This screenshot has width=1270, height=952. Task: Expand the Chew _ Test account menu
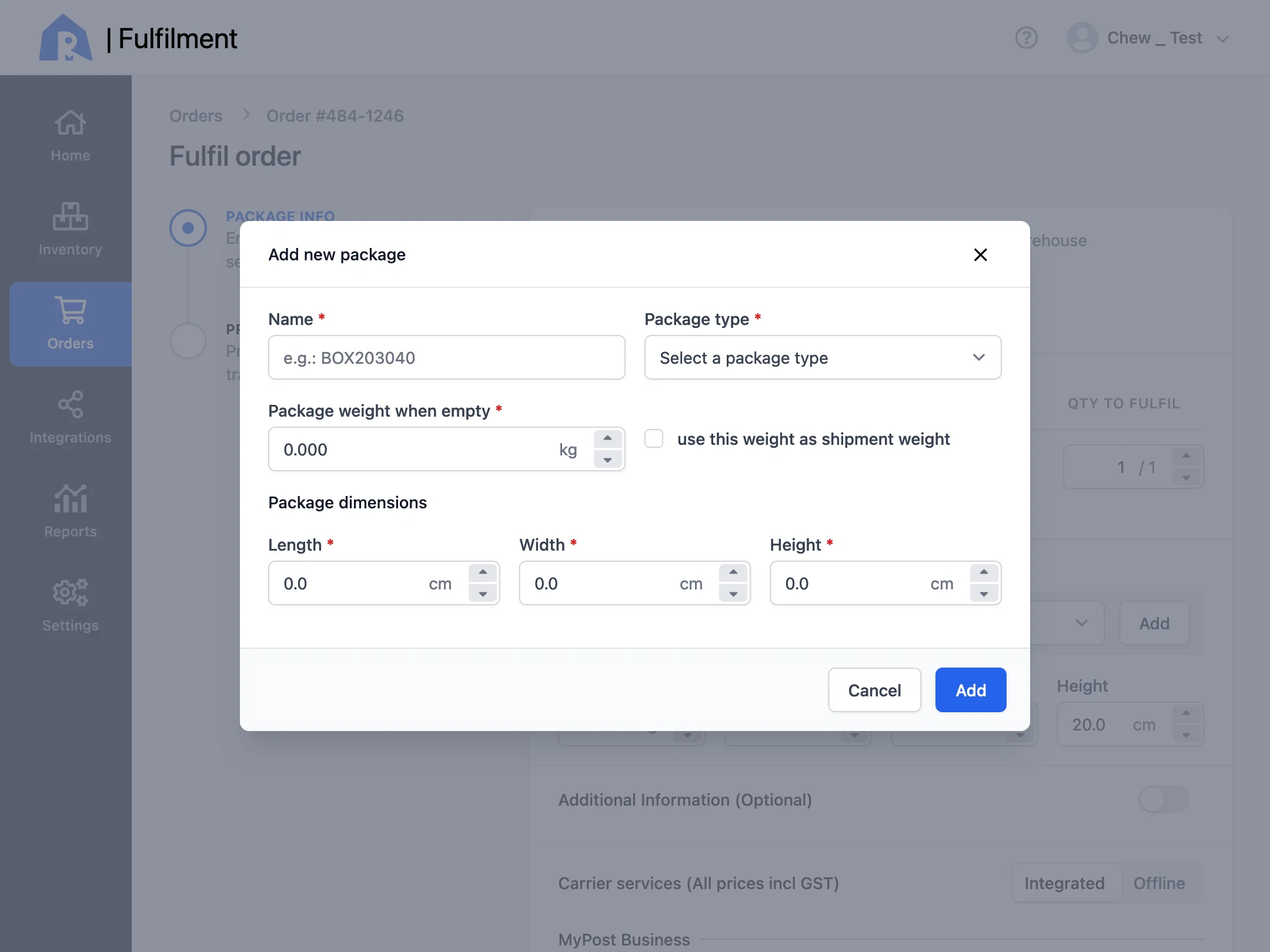coord(1148,38)
